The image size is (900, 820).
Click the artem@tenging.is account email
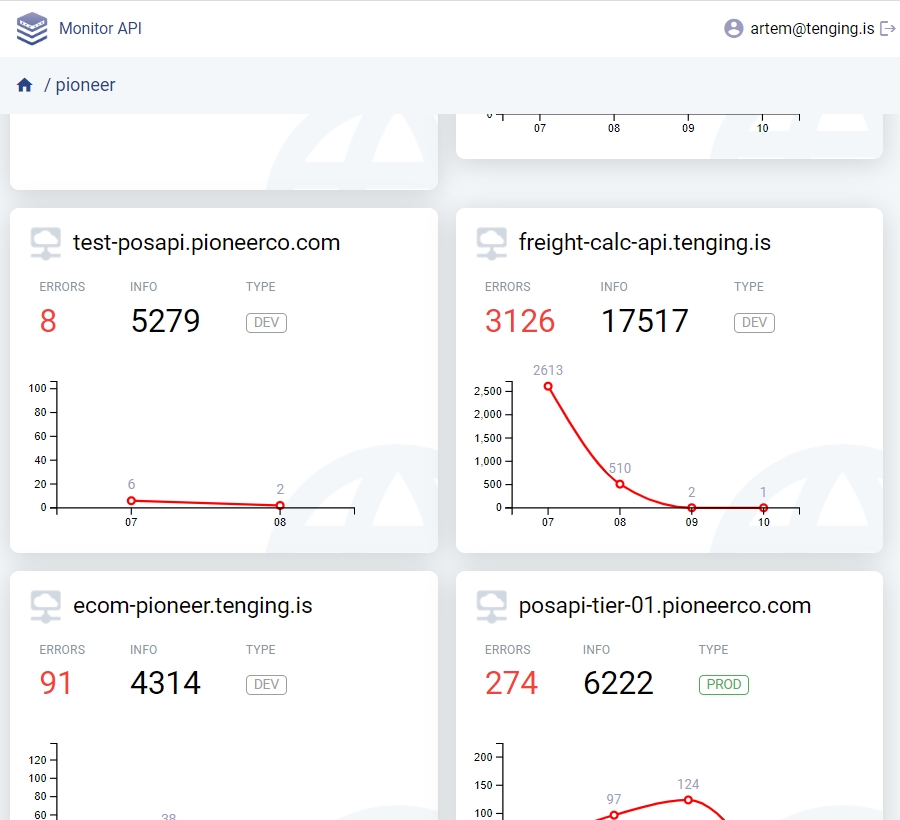tap(812, 29)
